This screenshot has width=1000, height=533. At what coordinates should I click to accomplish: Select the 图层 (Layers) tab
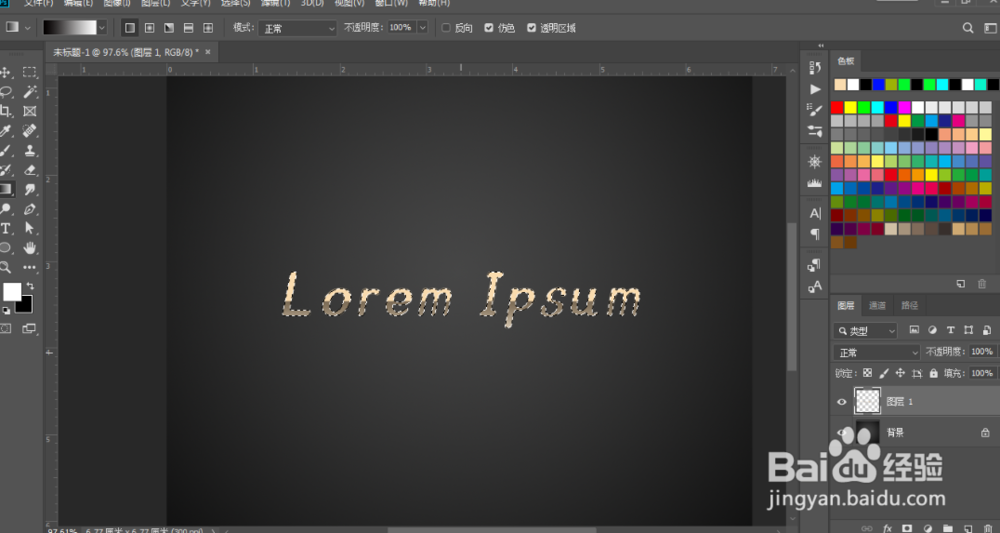pos(846,305)
